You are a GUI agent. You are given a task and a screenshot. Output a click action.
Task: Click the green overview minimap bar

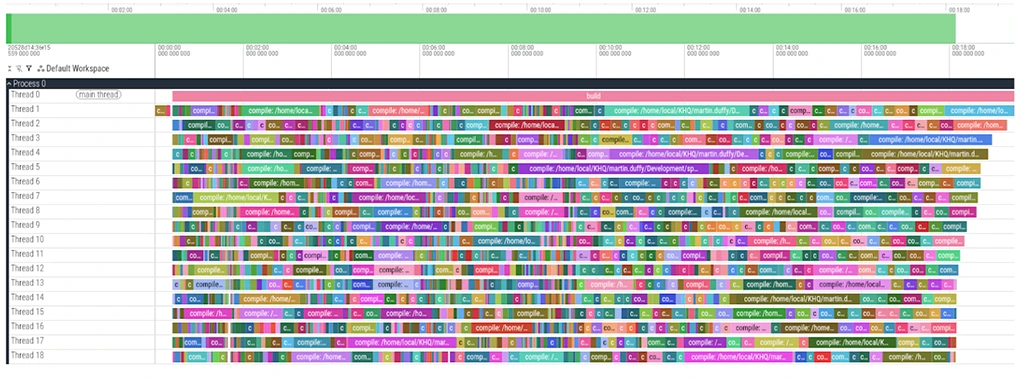click(x=481, y=29)
